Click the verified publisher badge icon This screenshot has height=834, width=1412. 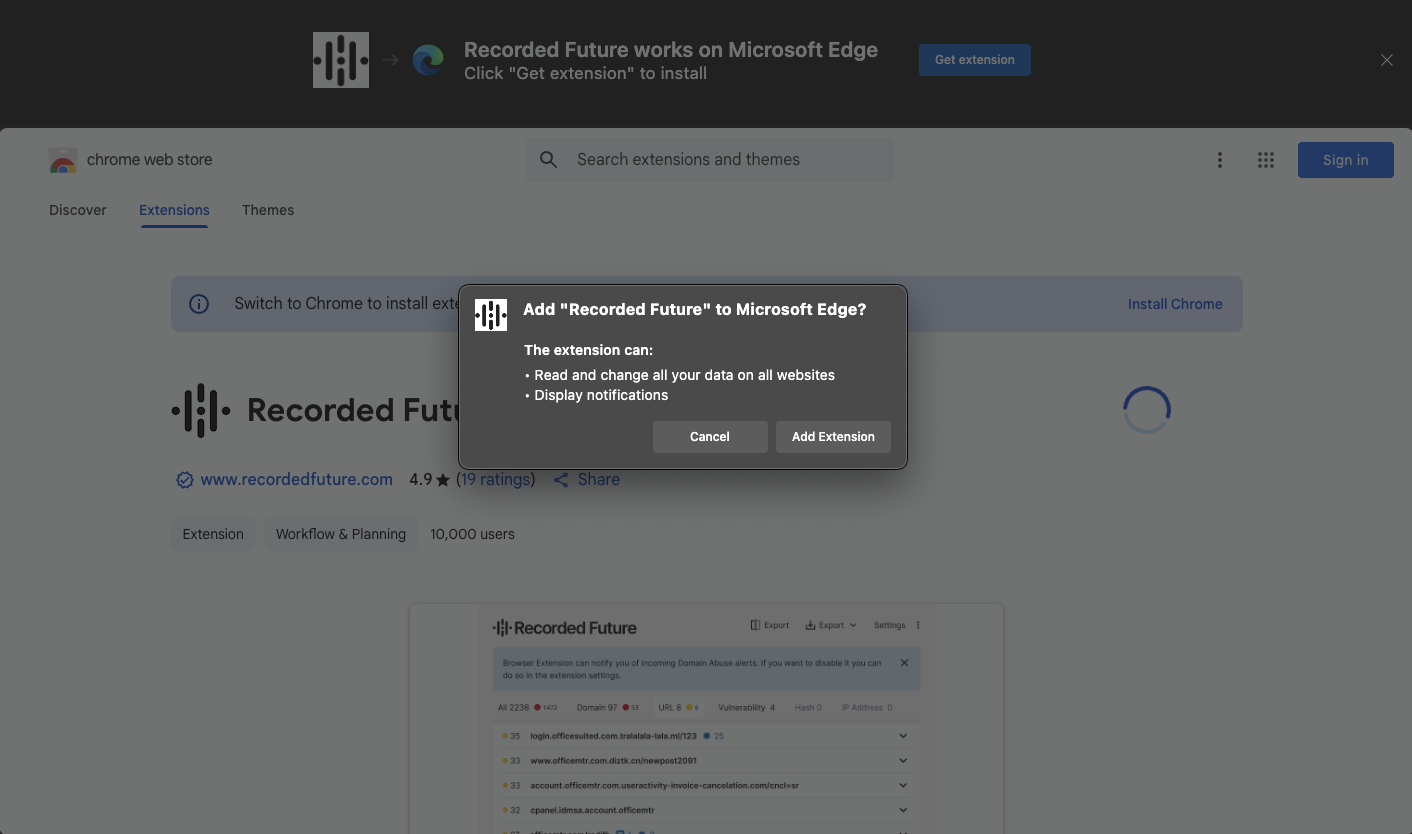(184, 480)
